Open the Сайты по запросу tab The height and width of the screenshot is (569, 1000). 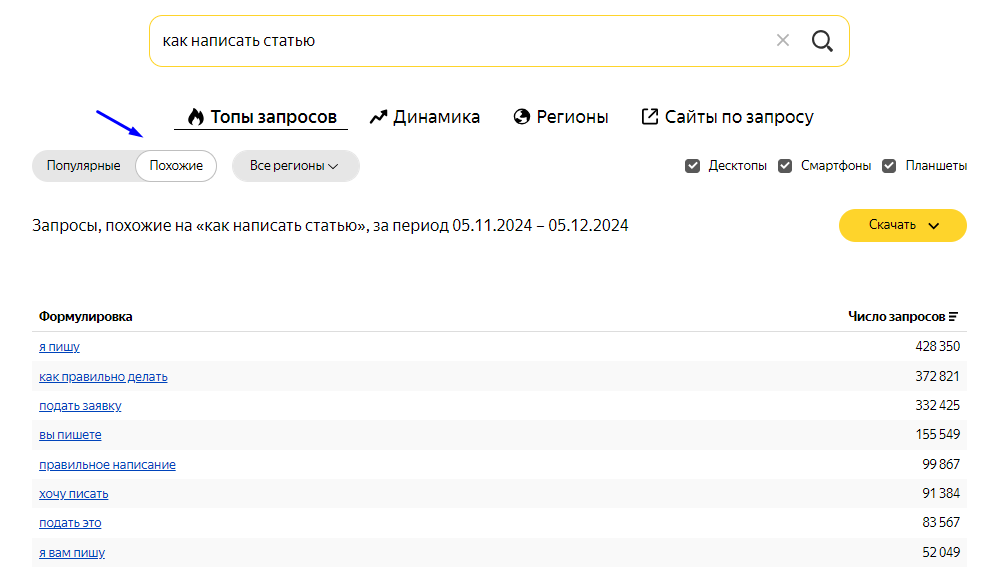pos(727,117)
